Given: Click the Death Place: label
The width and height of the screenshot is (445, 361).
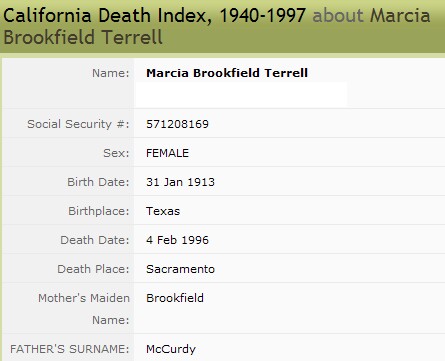Looking at the screenshot, I should pos(93,269).
